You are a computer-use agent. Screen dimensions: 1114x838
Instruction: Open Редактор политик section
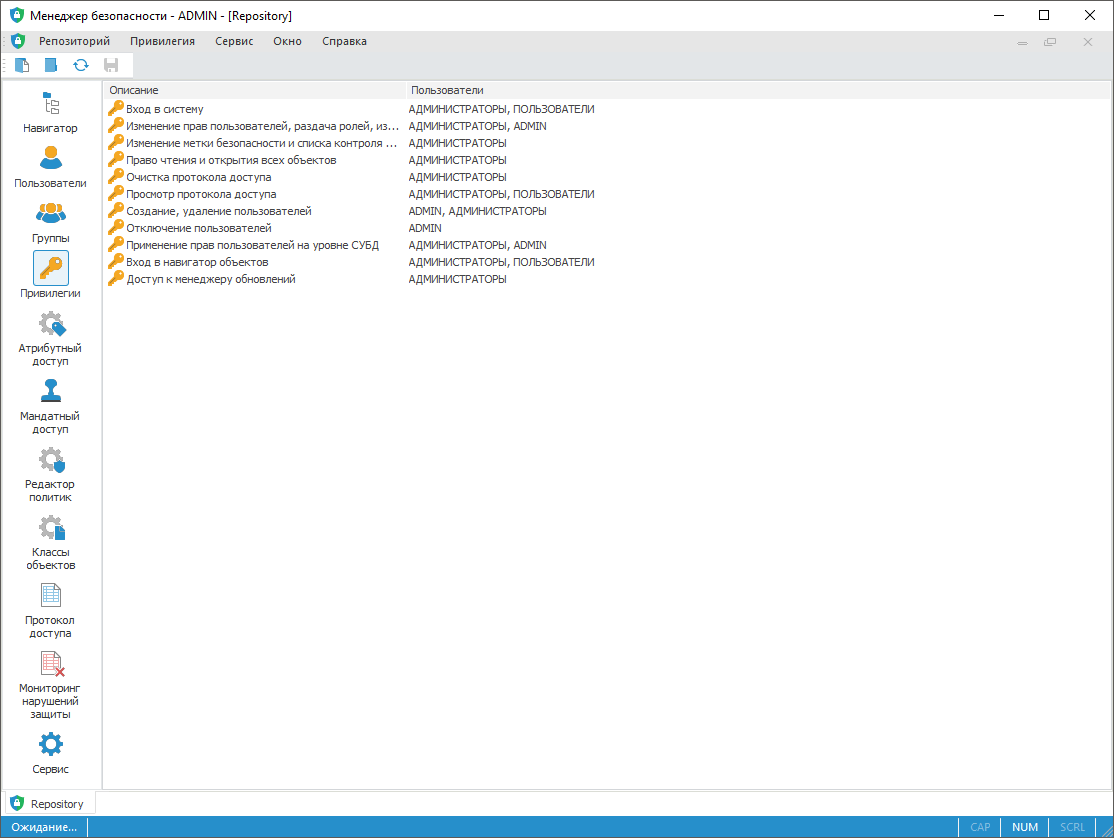point(50,475)
